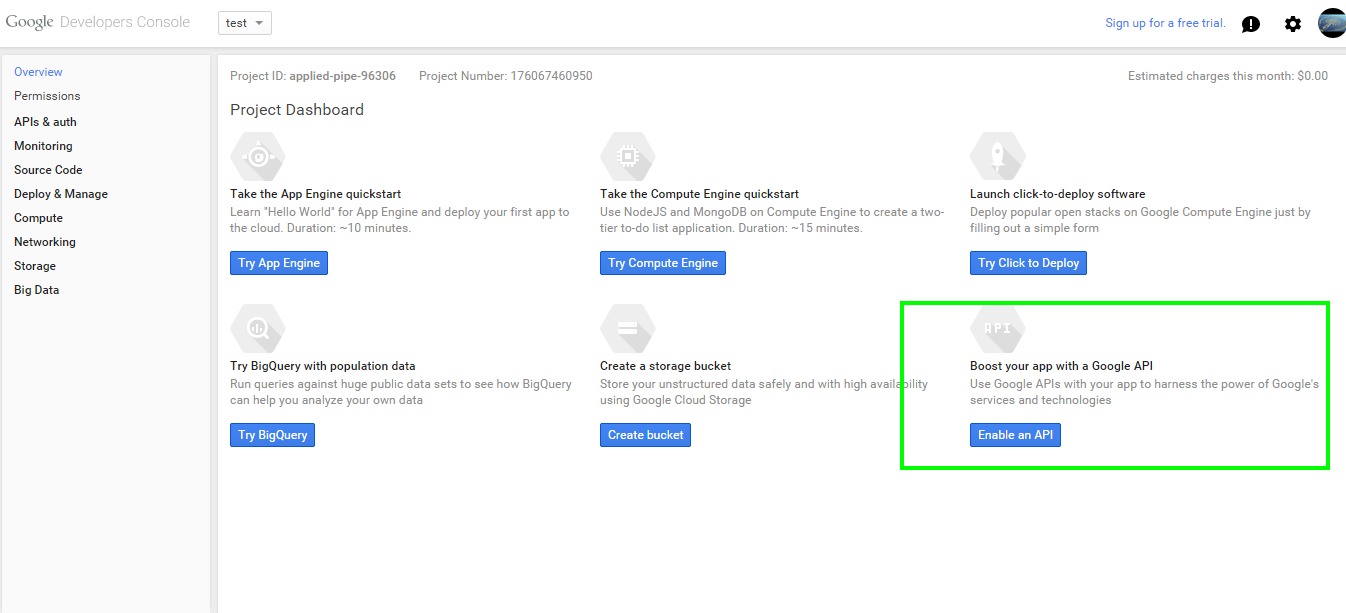
Task: Click the Try App Engine button
Action: 279,263
